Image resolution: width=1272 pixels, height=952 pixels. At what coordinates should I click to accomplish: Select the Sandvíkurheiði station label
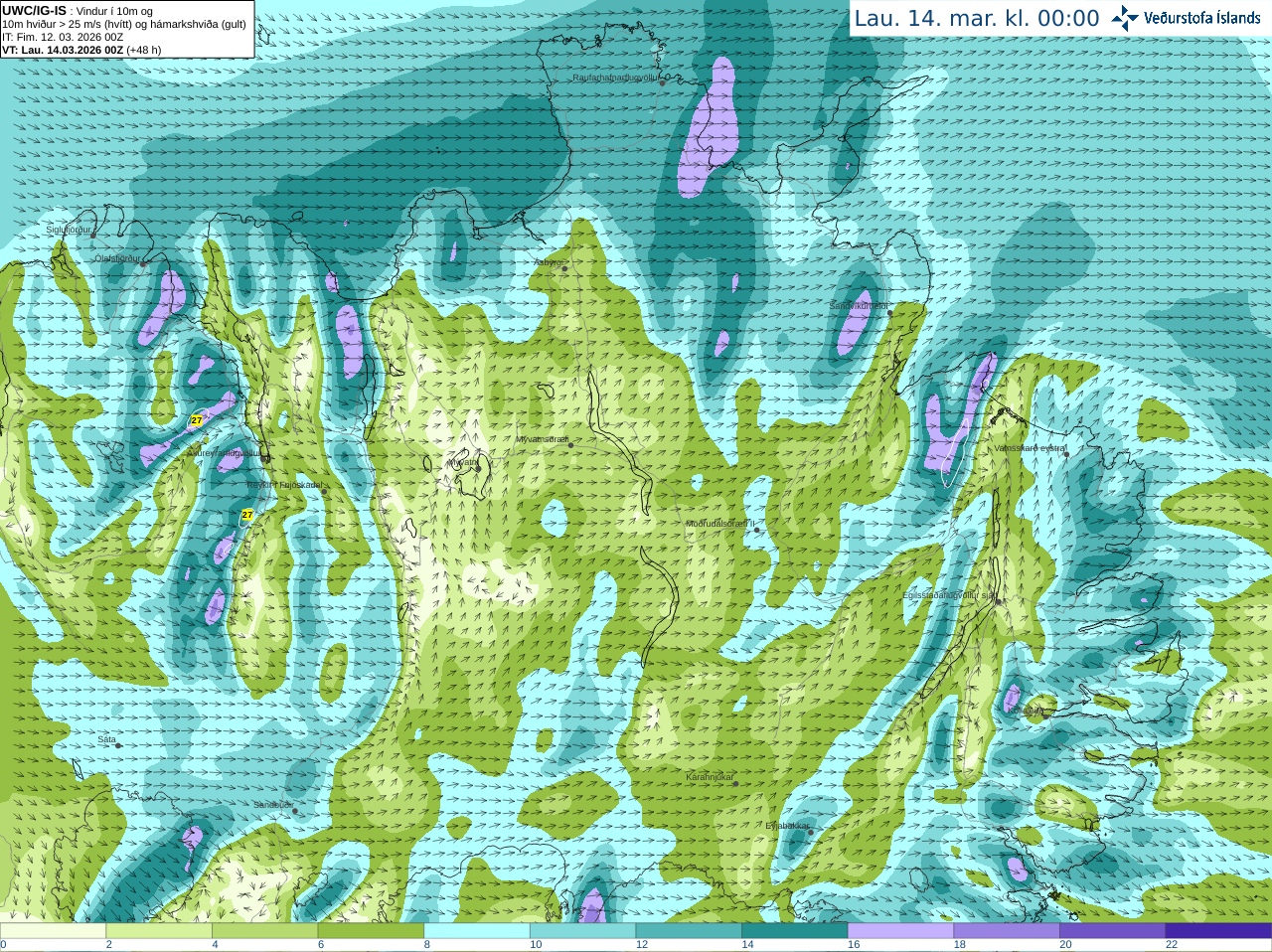[859, 307]
